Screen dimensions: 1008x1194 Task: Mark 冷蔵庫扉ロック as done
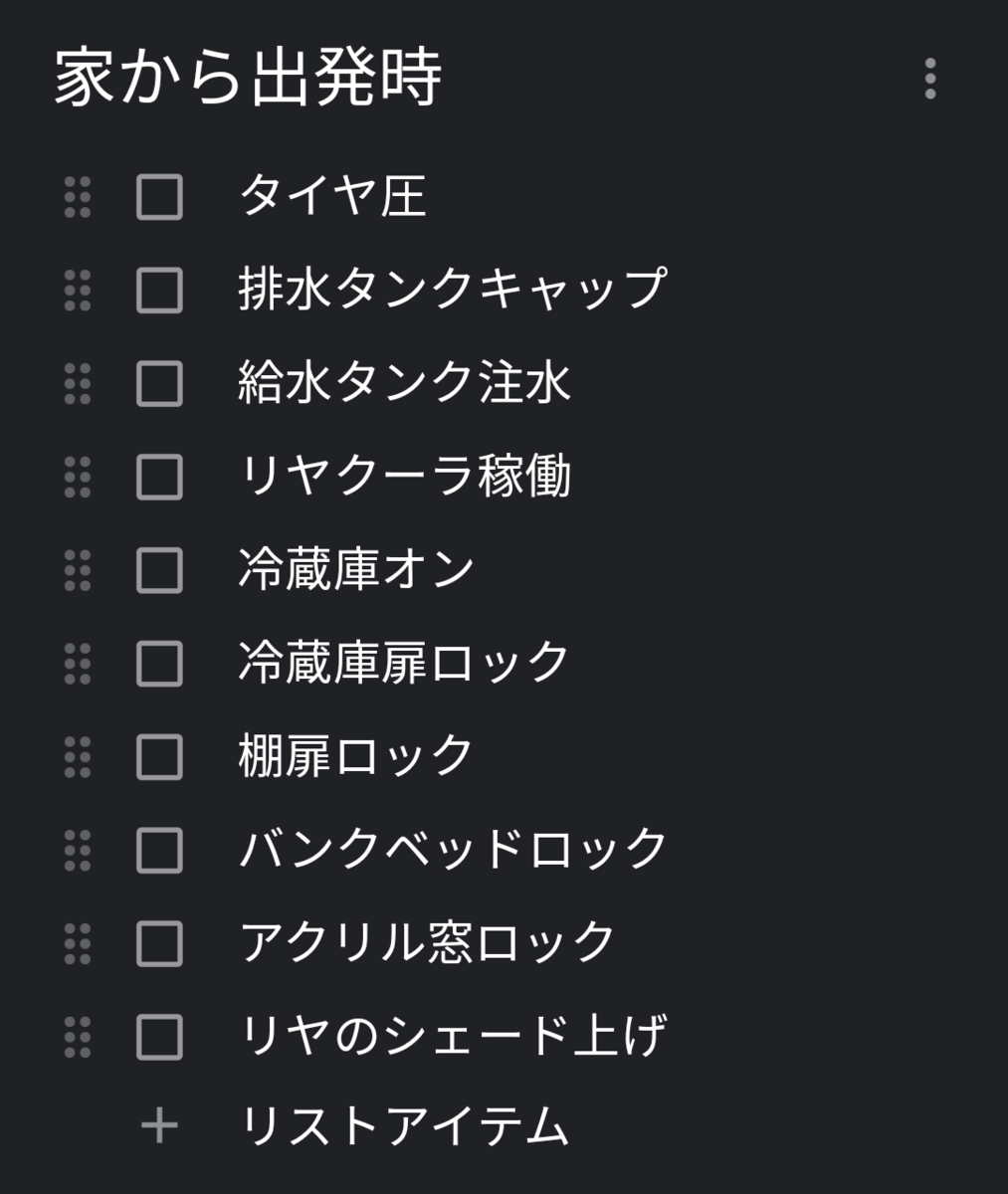point(159,664)
